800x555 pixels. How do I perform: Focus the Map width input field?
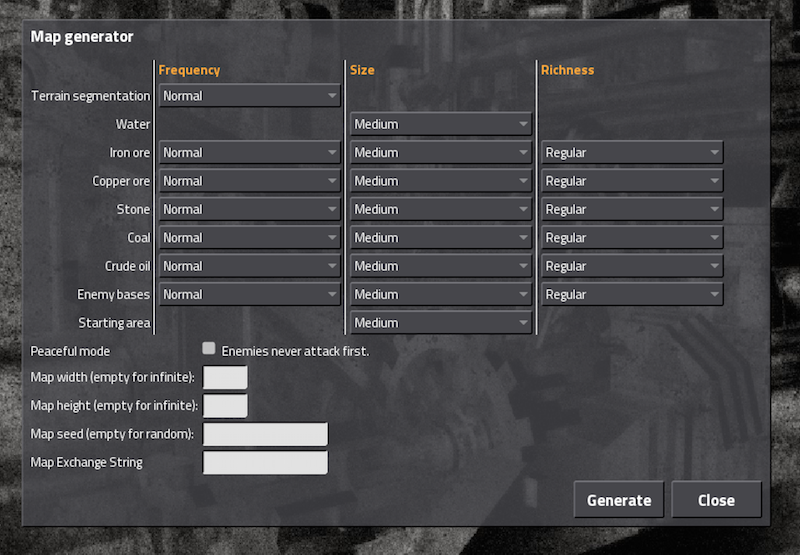225,377
